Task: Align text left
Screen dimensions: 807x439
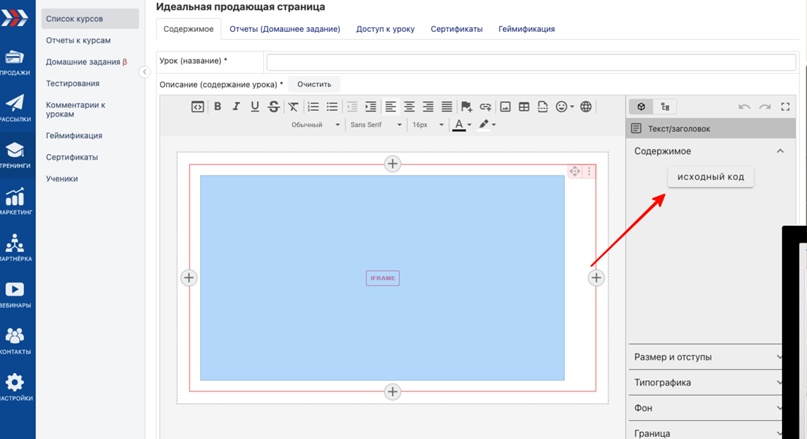Action: (391, 107)
